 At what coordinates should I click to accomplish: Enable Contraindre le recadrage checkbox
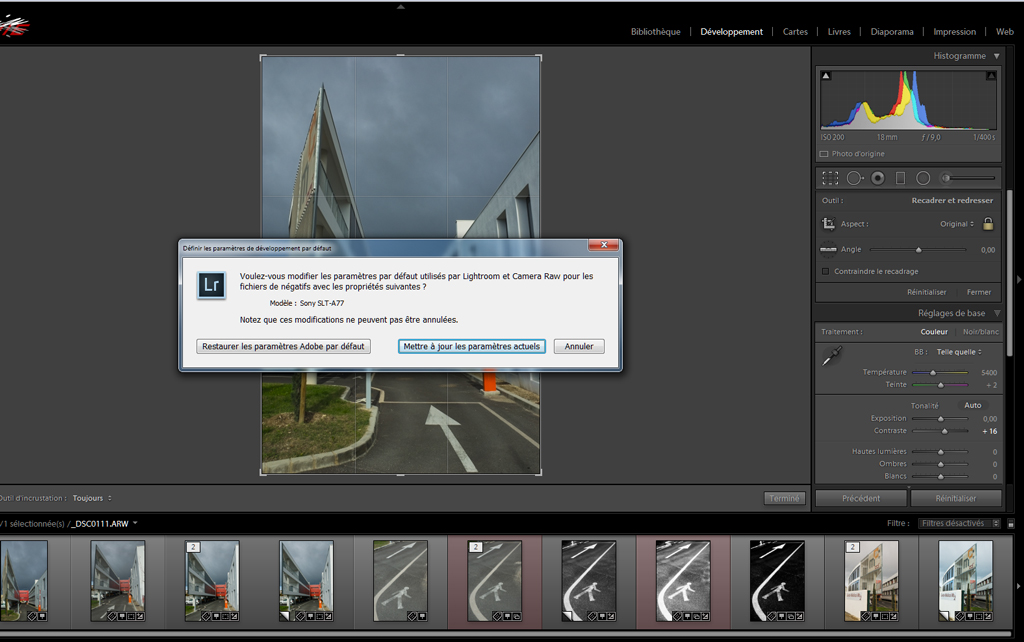(825, 271)
